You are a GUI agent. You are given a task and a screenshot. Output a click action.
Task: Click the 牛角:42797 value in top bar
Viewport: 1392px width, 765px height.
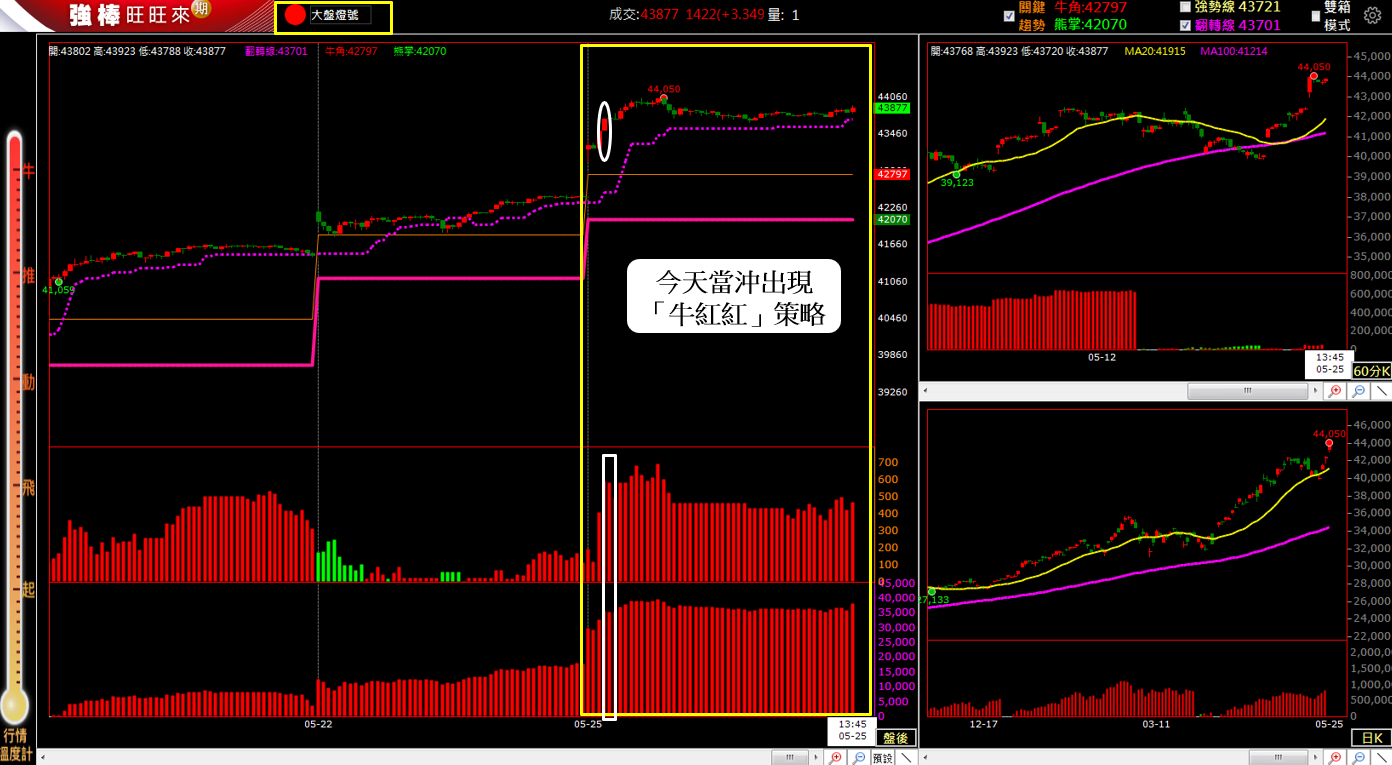tap(1090, 7)
